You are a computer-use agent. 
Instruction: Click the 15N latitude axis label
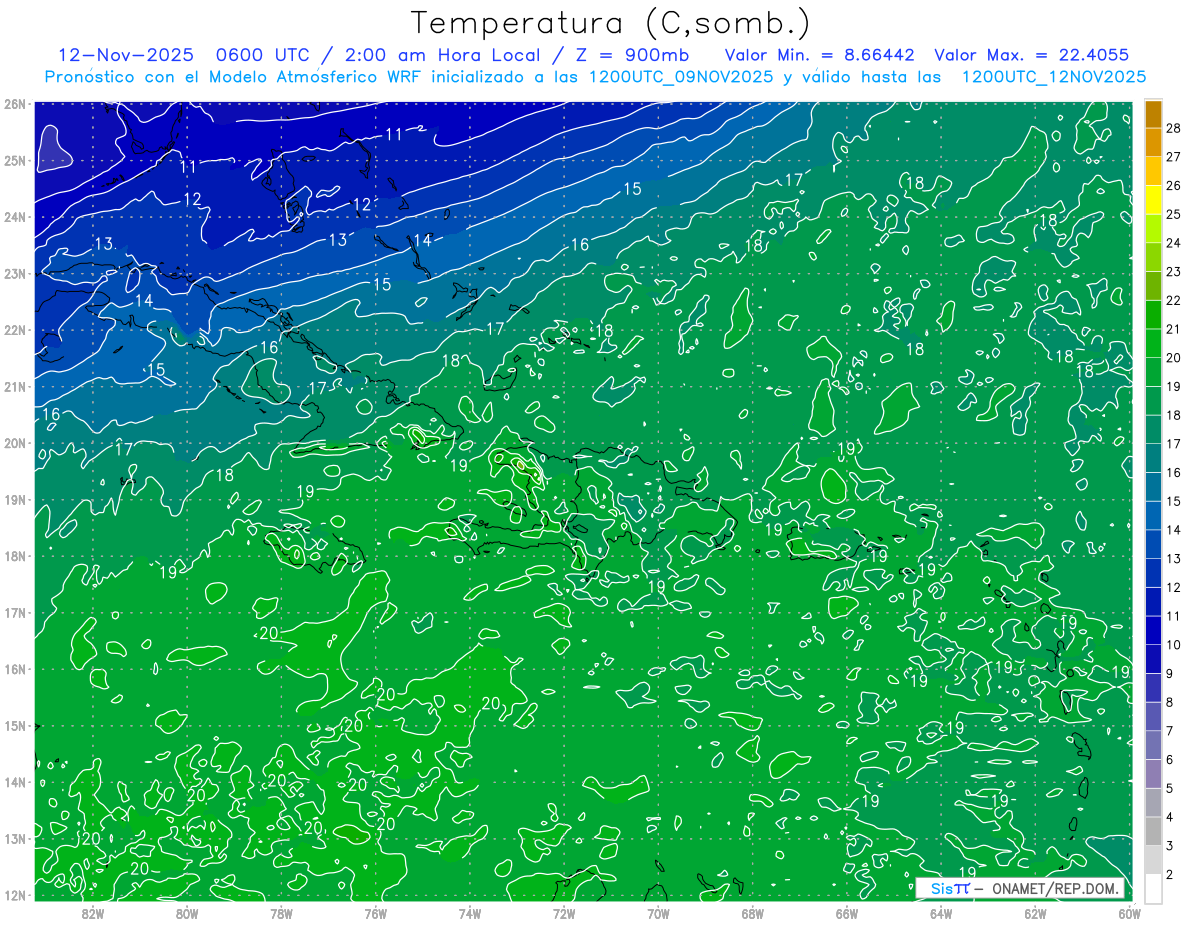pos(14,725)
